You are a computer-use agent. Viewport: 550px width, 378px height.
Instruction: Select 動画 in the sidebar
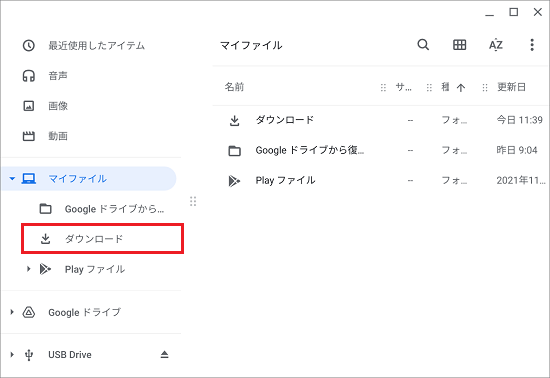[58, 136]
